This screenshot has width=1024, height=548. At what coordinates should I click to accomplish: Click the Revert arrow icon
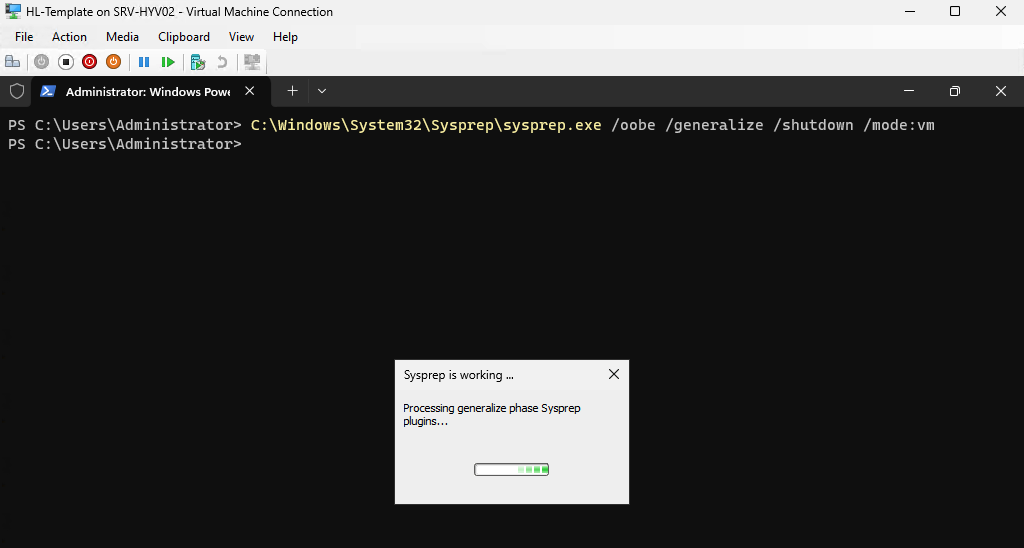pyautogui.click(x=222, y=62)
